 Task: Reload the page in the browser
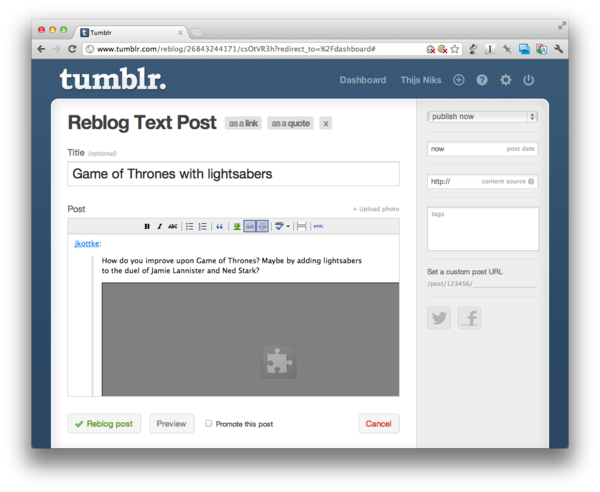(72, 49)
